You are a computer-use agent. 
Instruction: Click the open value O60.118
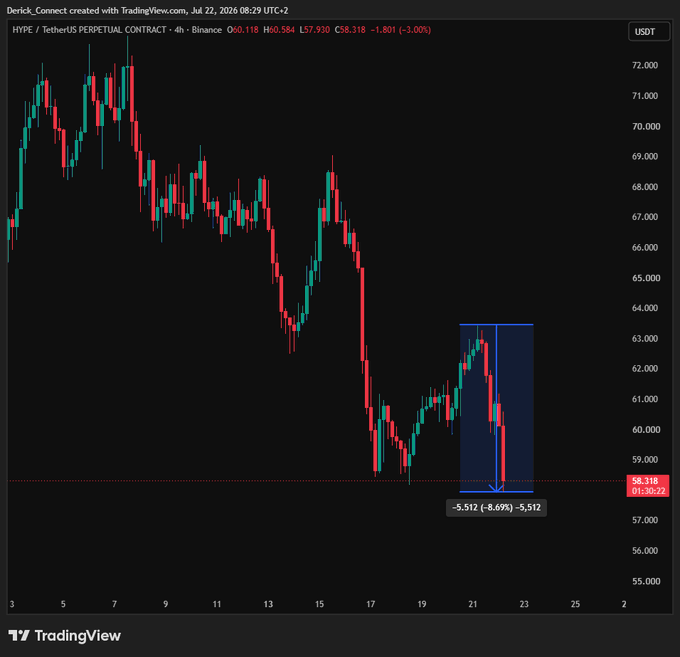click(x=242, y=30)
